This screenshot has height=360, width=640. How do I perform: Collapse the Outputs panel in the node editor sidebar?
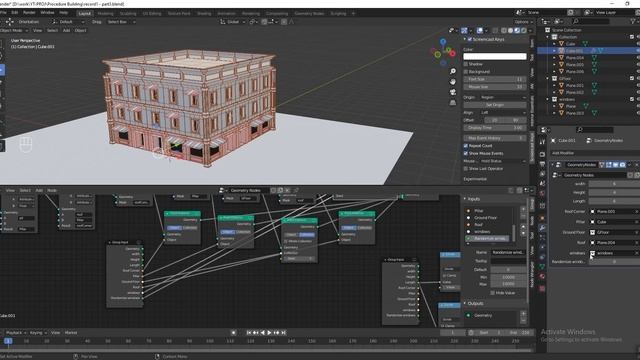point(464,303)
